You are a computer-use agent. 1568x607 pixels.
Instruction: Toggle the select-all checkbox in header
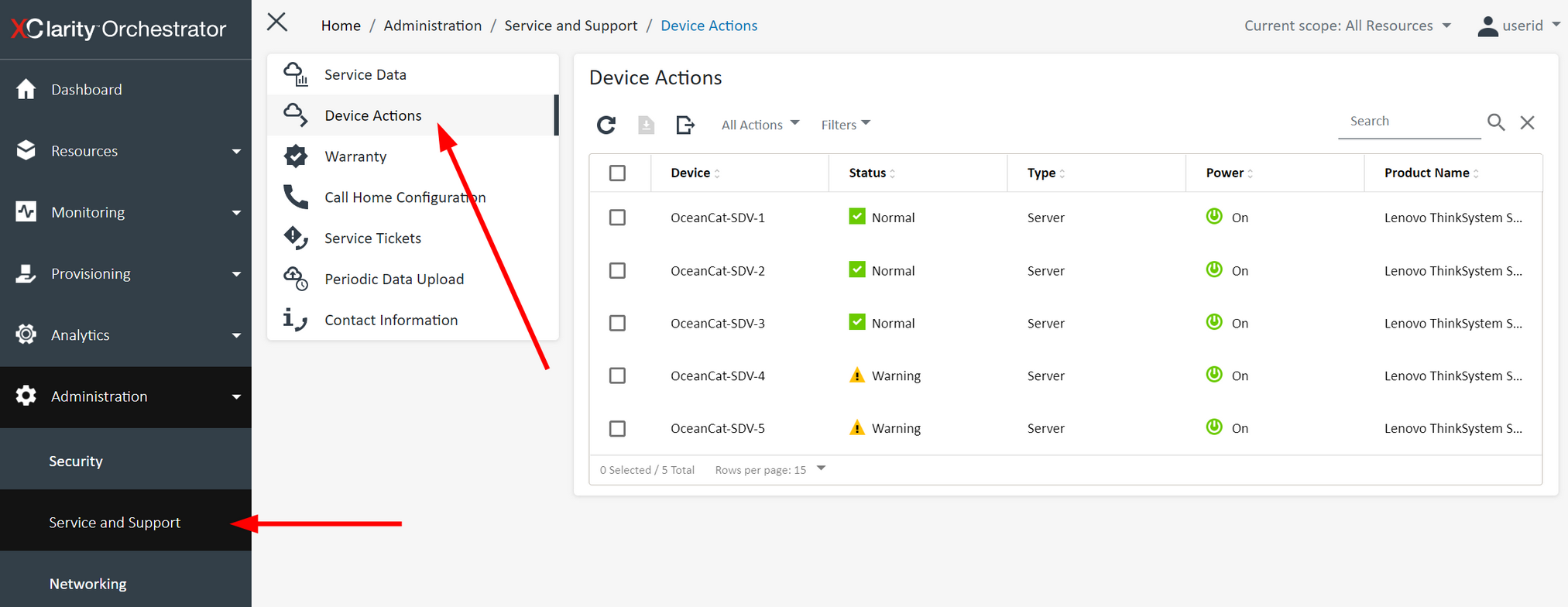click(x=617, y=173)
